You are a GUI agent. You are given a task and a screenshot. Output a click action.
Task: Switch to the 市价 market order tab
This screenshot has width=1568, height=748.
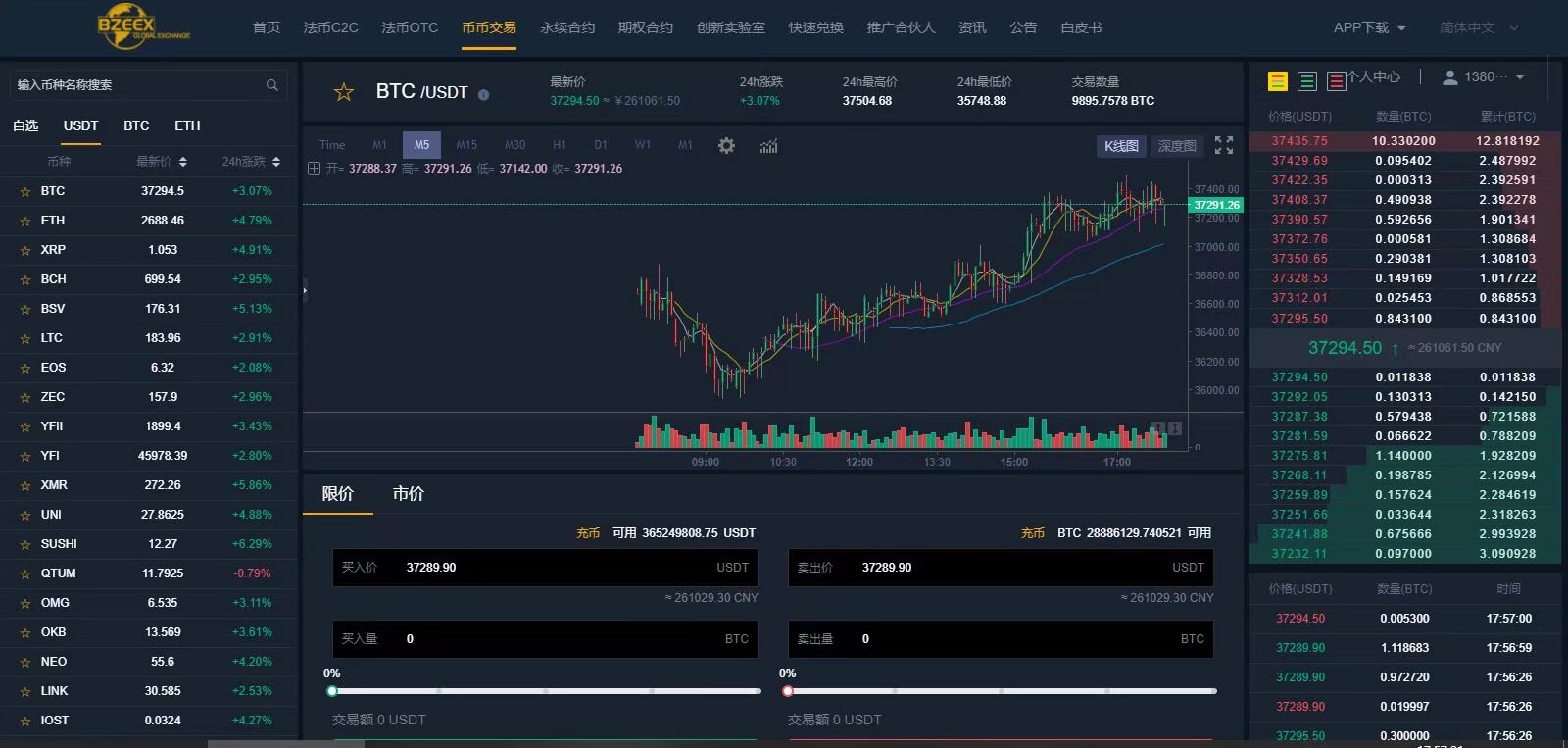(408, 494)
